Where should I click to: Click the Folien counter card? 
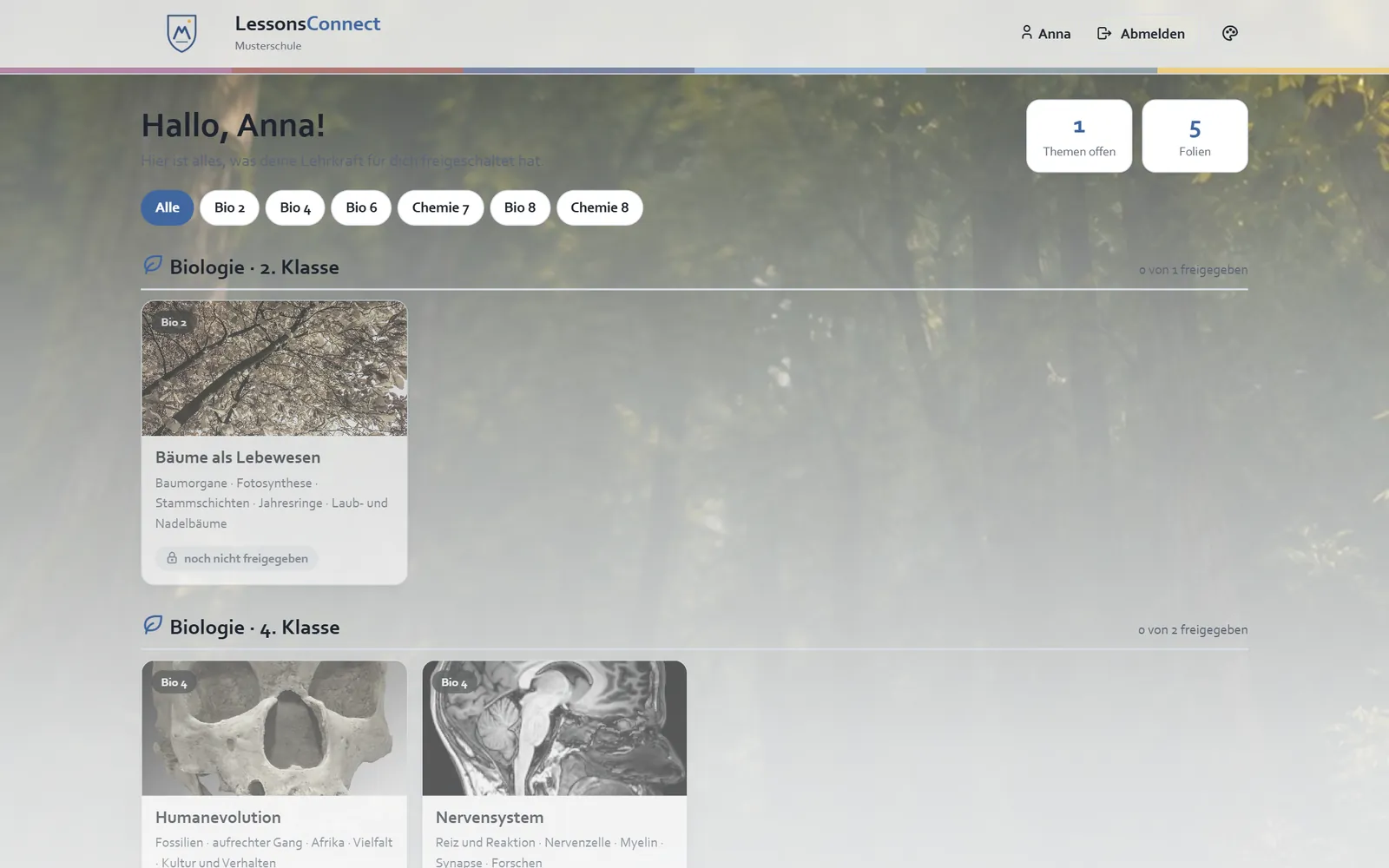[x=1195, y=135]
